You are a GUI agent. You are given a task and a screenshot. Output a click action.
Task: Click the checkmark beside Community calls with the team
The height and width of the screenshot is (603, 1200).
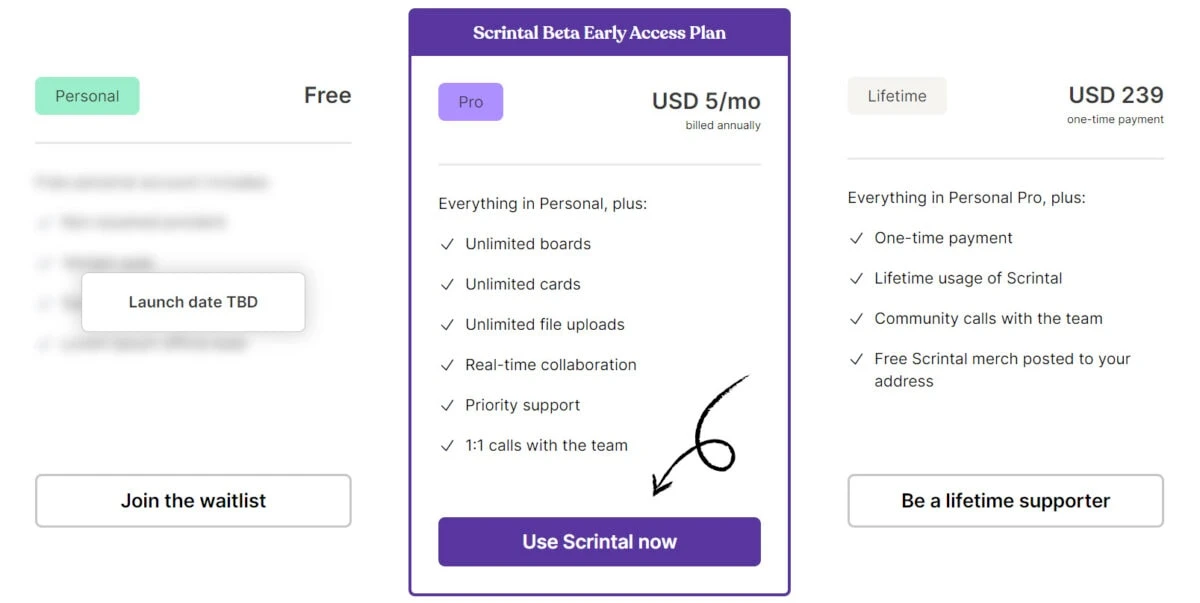(856, 319)
